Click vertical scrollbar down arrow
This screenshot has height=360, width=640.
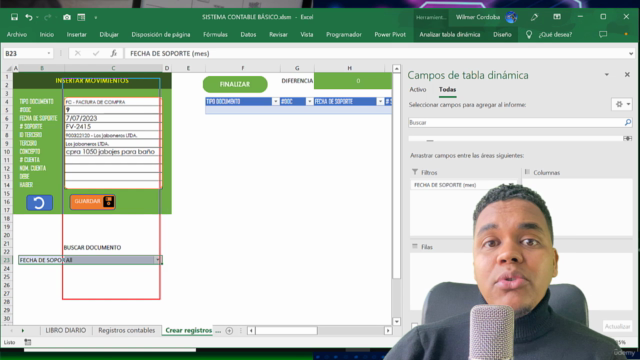click(x=396, y=322)
